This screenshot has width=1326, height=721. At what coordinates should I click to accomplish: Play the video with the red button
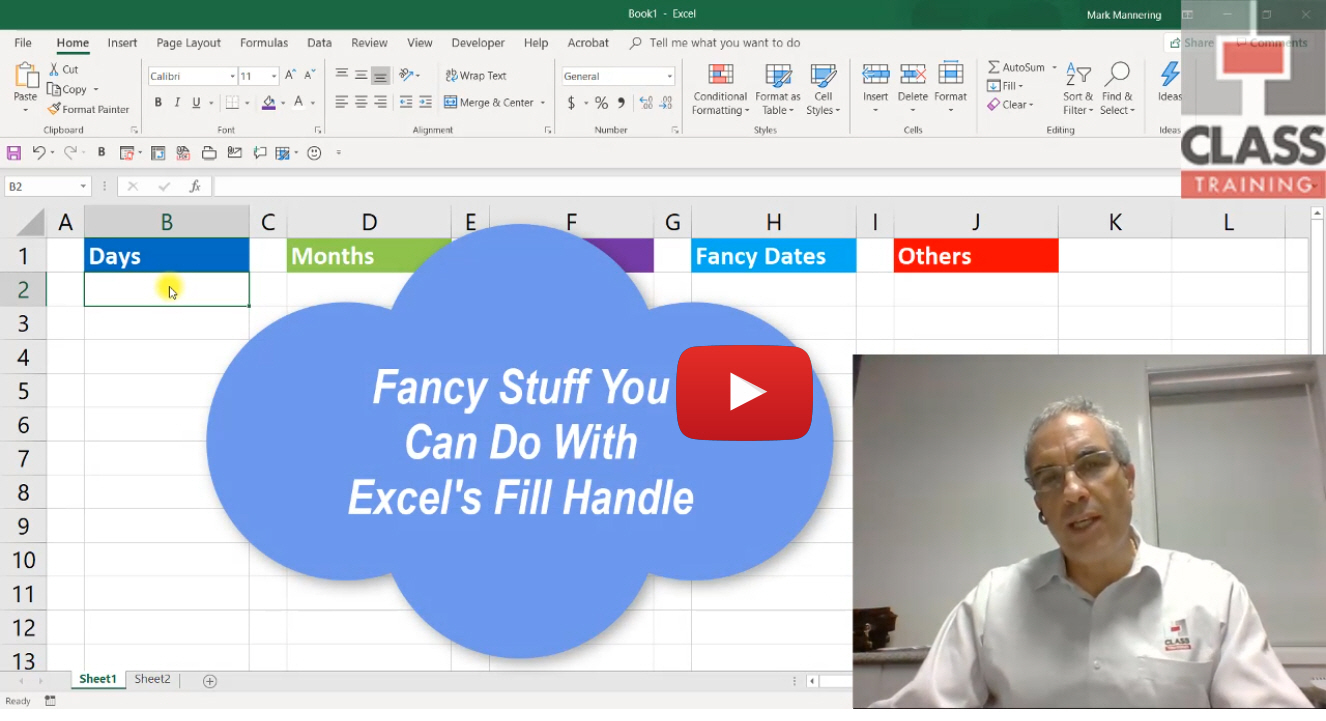pos(745,392)
